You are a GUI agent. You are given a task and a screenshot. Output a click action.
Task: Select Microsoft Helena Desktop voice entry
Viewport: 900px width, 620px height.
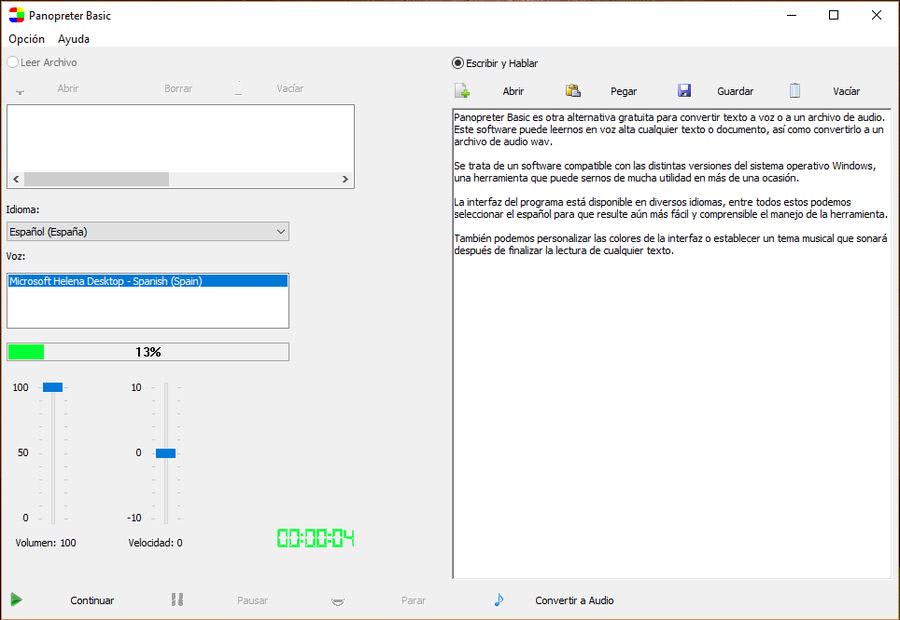[147, 281]
